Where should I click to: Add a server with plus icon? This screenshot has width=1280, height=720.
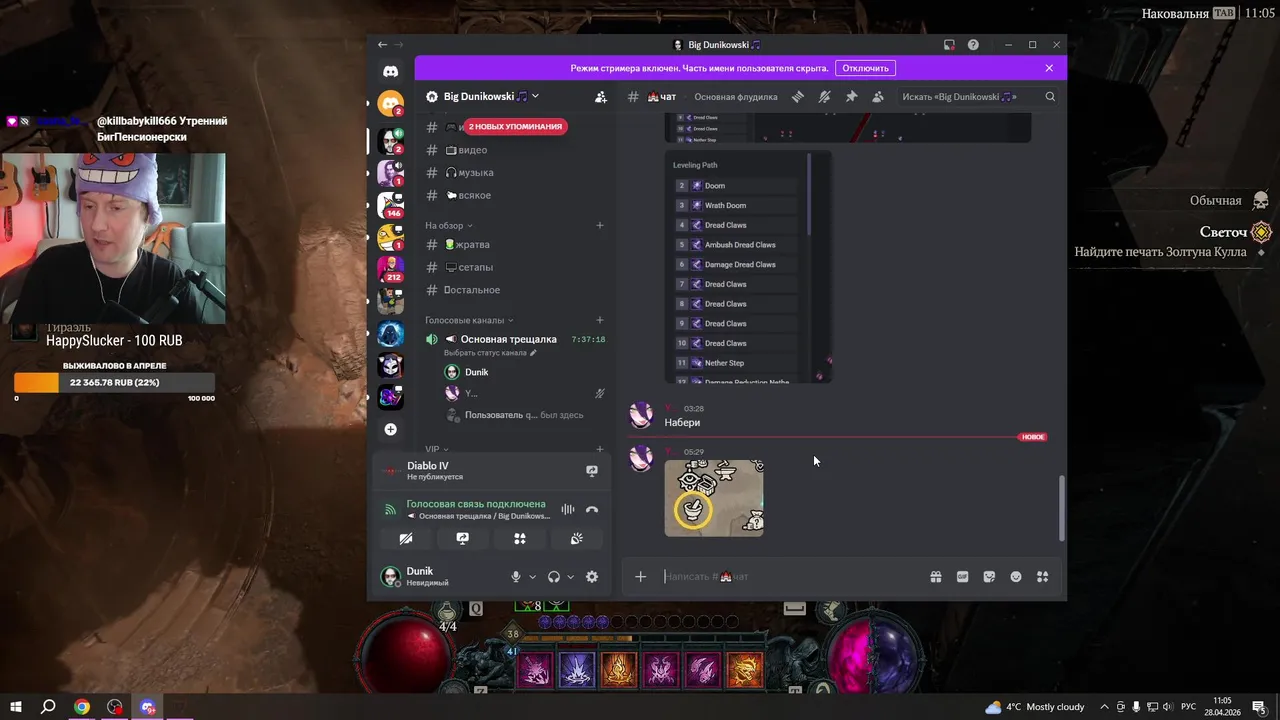391,429
